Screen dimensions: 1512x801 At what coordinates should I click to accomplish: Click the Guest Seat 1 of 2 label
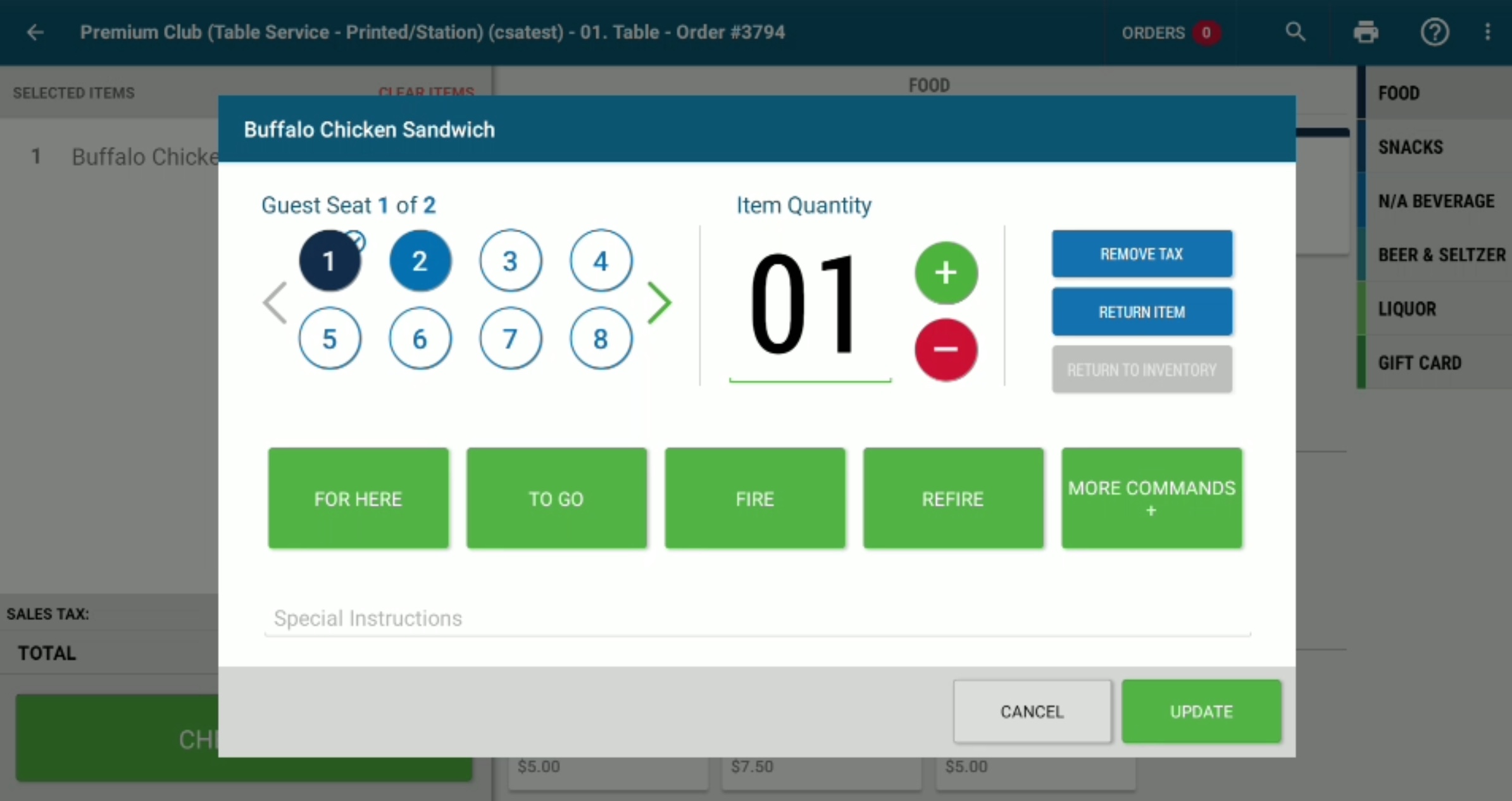coord(349,205)
